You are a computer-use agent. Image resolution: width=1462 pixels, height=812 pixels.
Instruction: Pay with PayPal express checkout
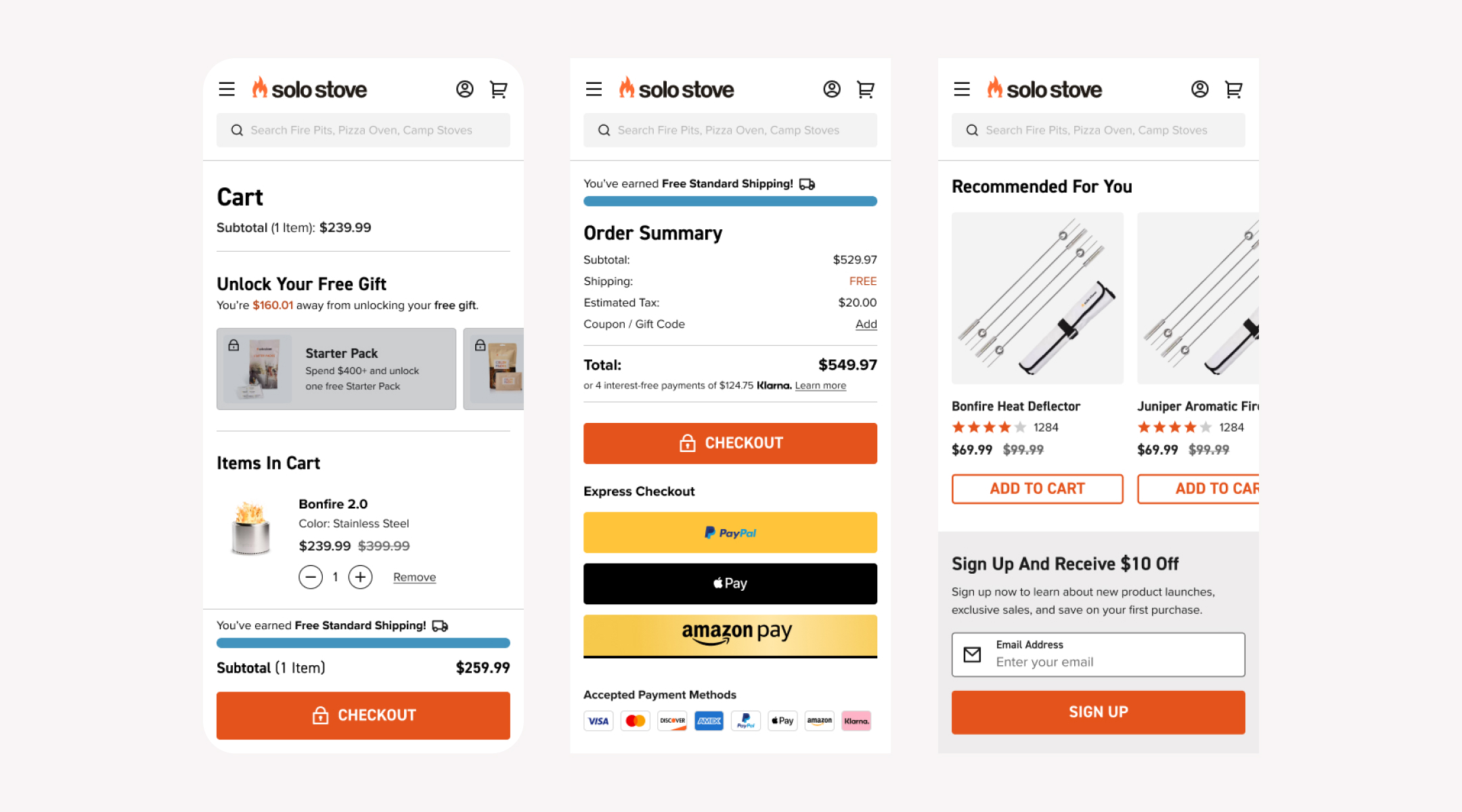pyautogui.click(x=730, y=533)
